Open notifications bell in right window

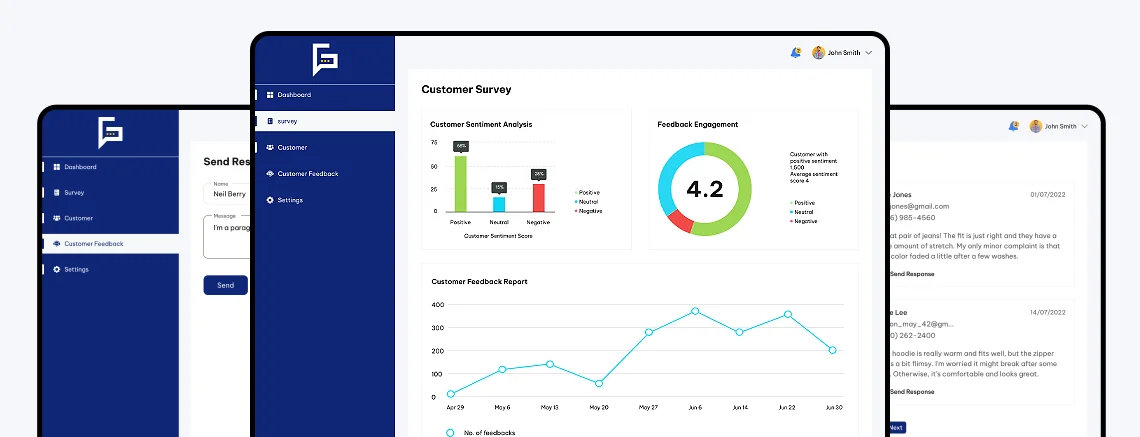click(1013, 126)
